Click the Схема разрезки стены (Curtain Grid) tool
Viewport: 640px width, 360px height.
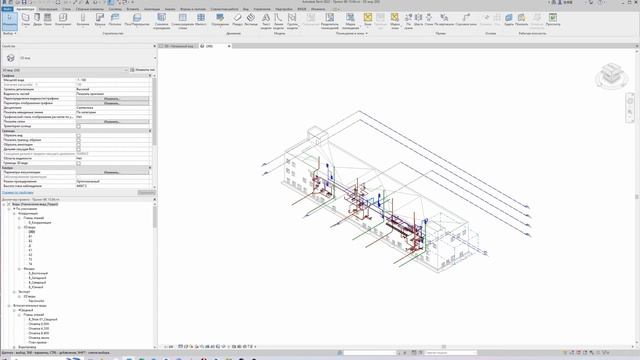[x=182, y=21]
